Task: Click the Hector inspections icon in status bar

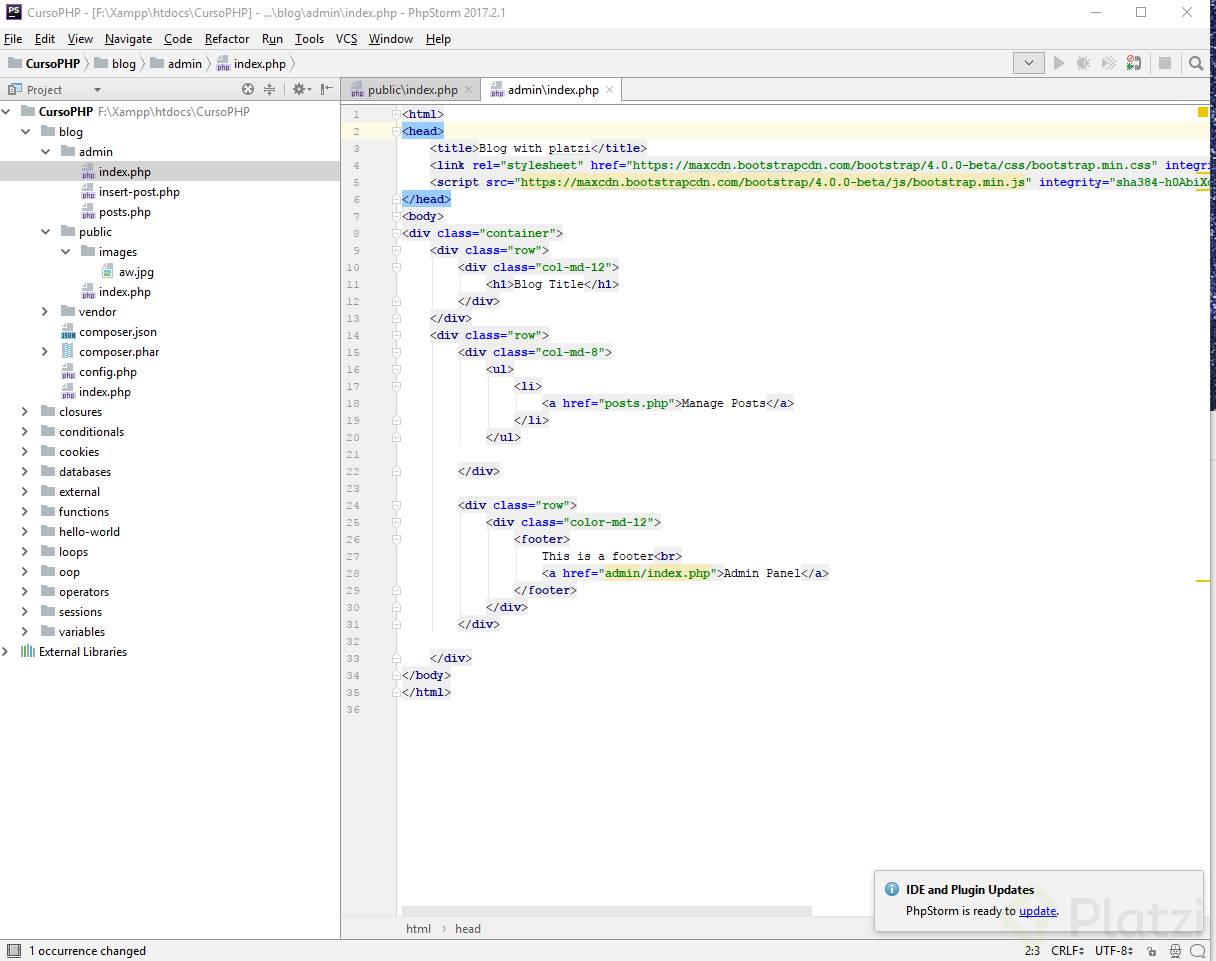Action: click(x=1175, y=951)
